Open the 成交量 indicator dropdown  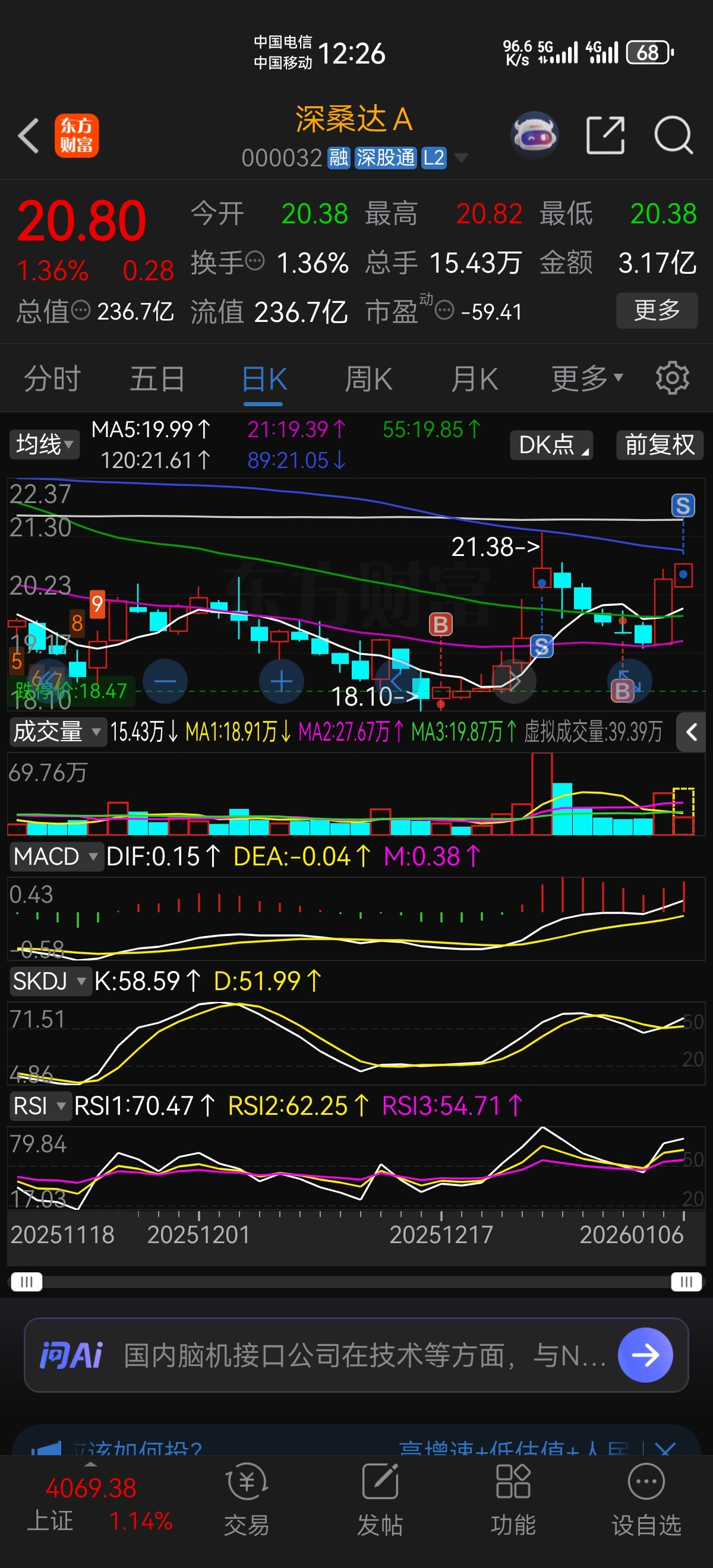[x=57, y=732]
